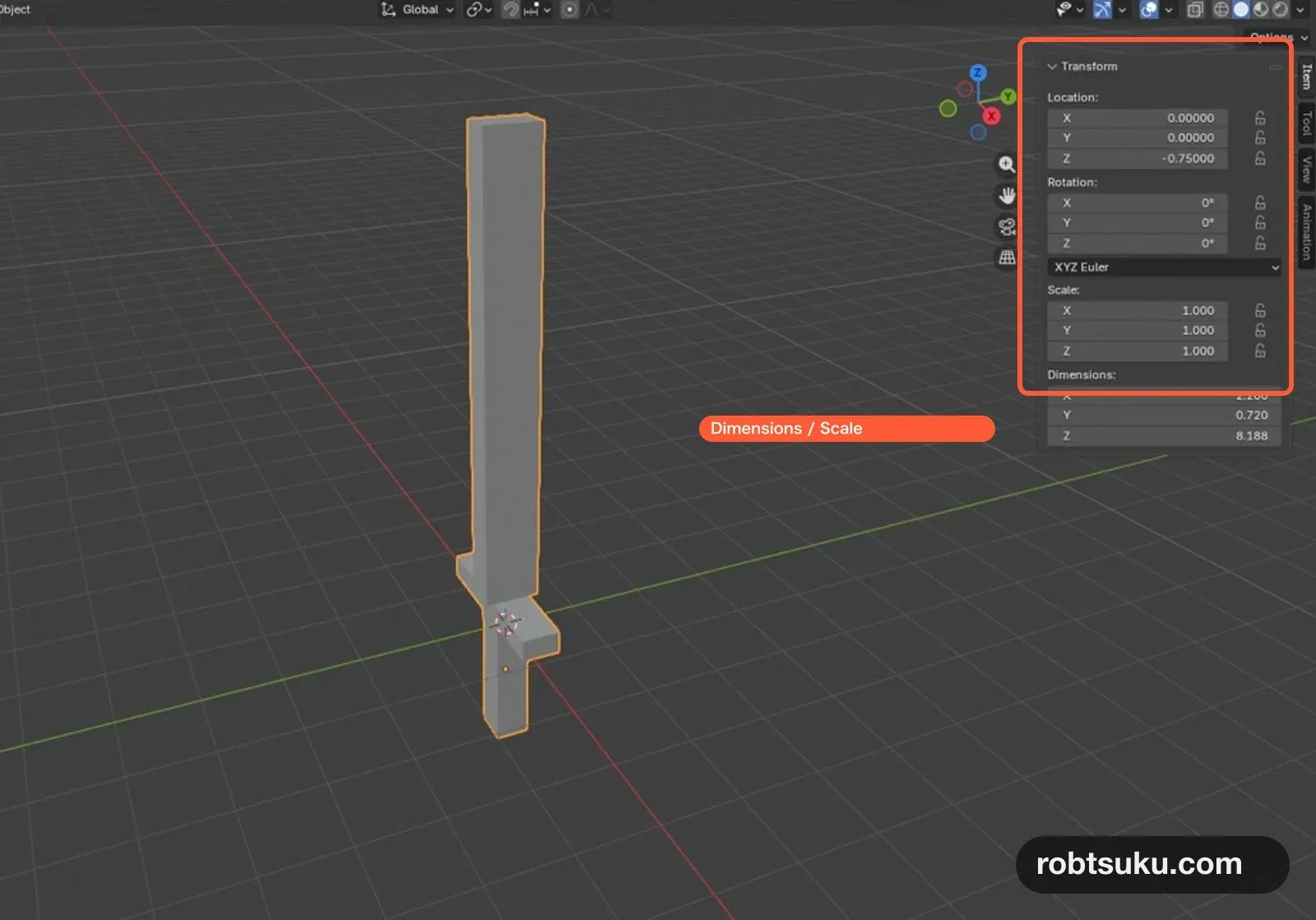The height and width of the screenshot is (920, 1316).
Task: Open the gizmo options dropdown arrow
Action: click(1122, 10)
